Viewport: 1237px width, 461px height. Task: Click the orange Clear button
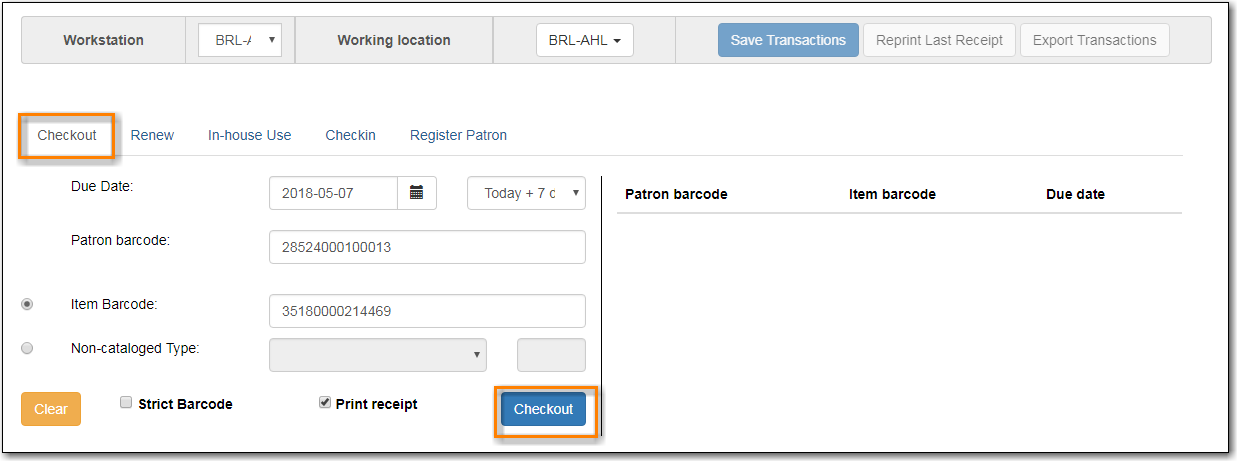(51, 409)
